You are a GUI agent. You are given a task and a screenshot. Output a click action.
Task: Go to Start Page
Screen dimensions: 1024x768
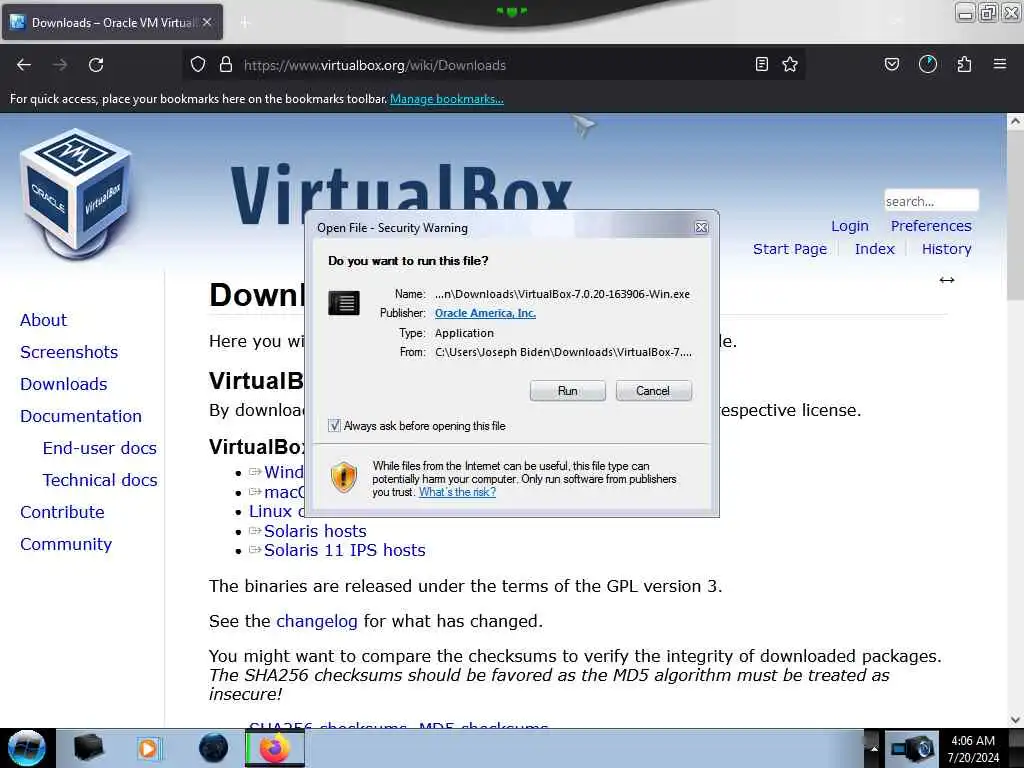point(790,249)
